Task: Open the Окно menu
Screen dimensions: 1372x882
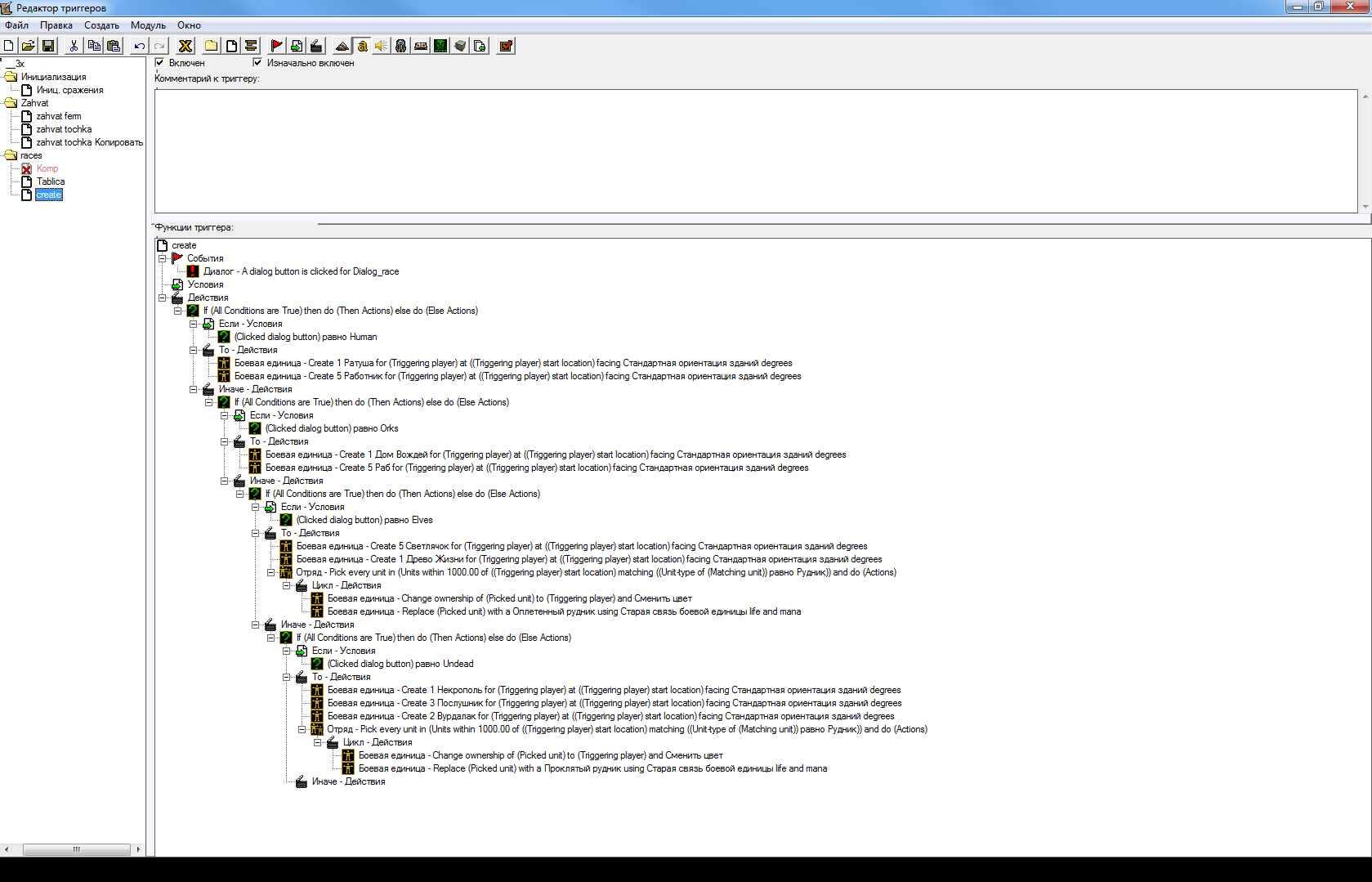Action: [189, 25]
